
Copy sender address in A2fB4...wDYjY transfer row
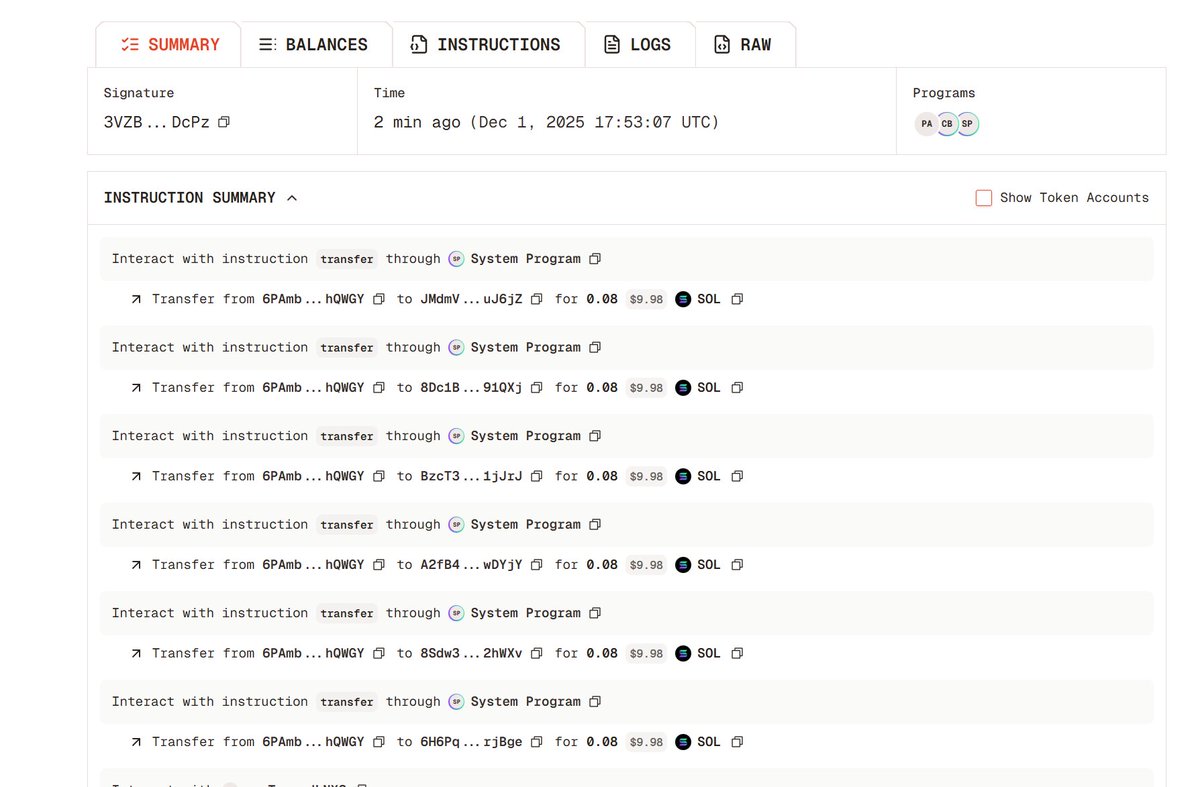[379, 565]
